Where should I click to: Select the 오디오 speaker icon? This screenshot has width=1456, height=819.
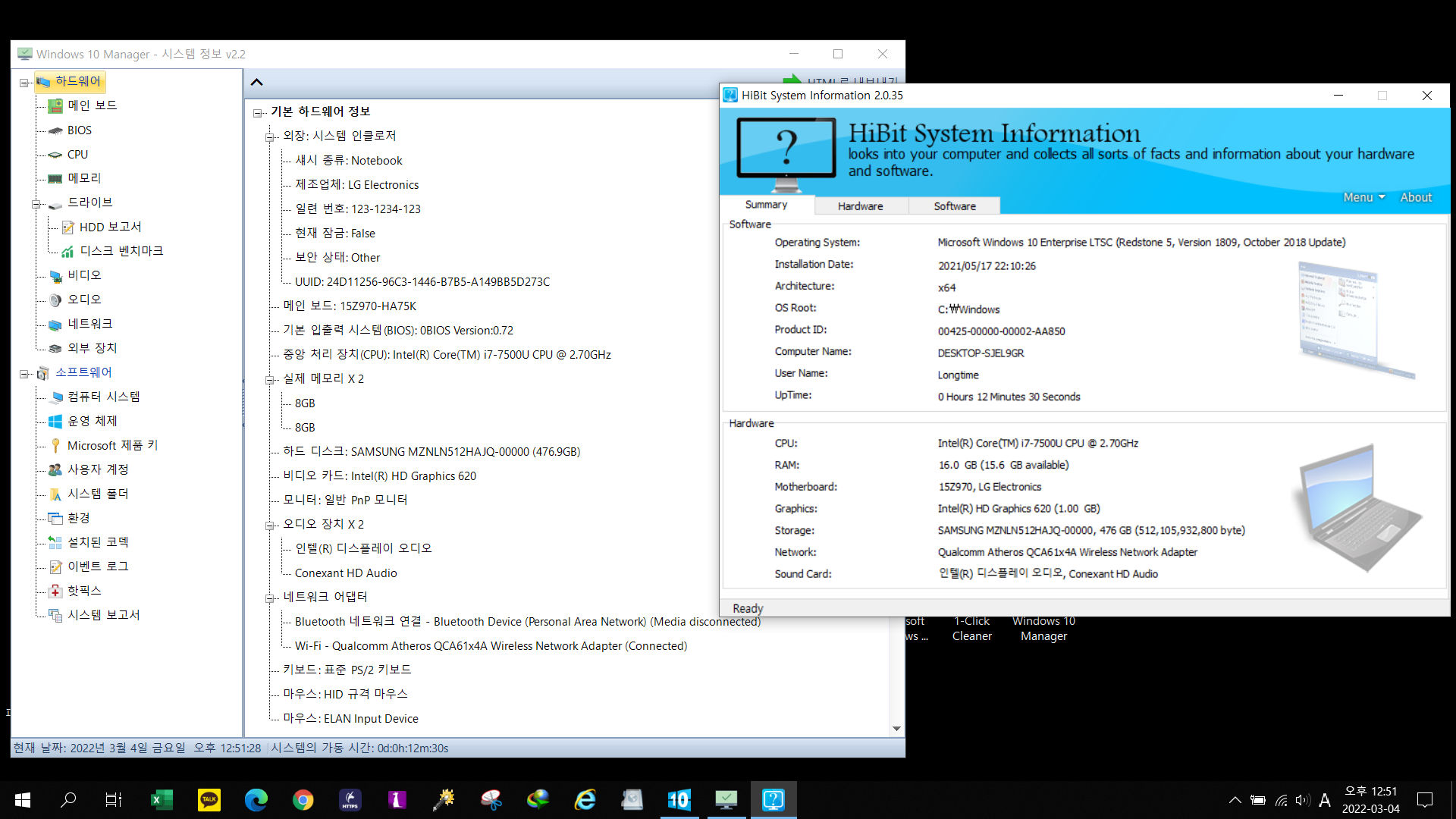pos(55,300)
